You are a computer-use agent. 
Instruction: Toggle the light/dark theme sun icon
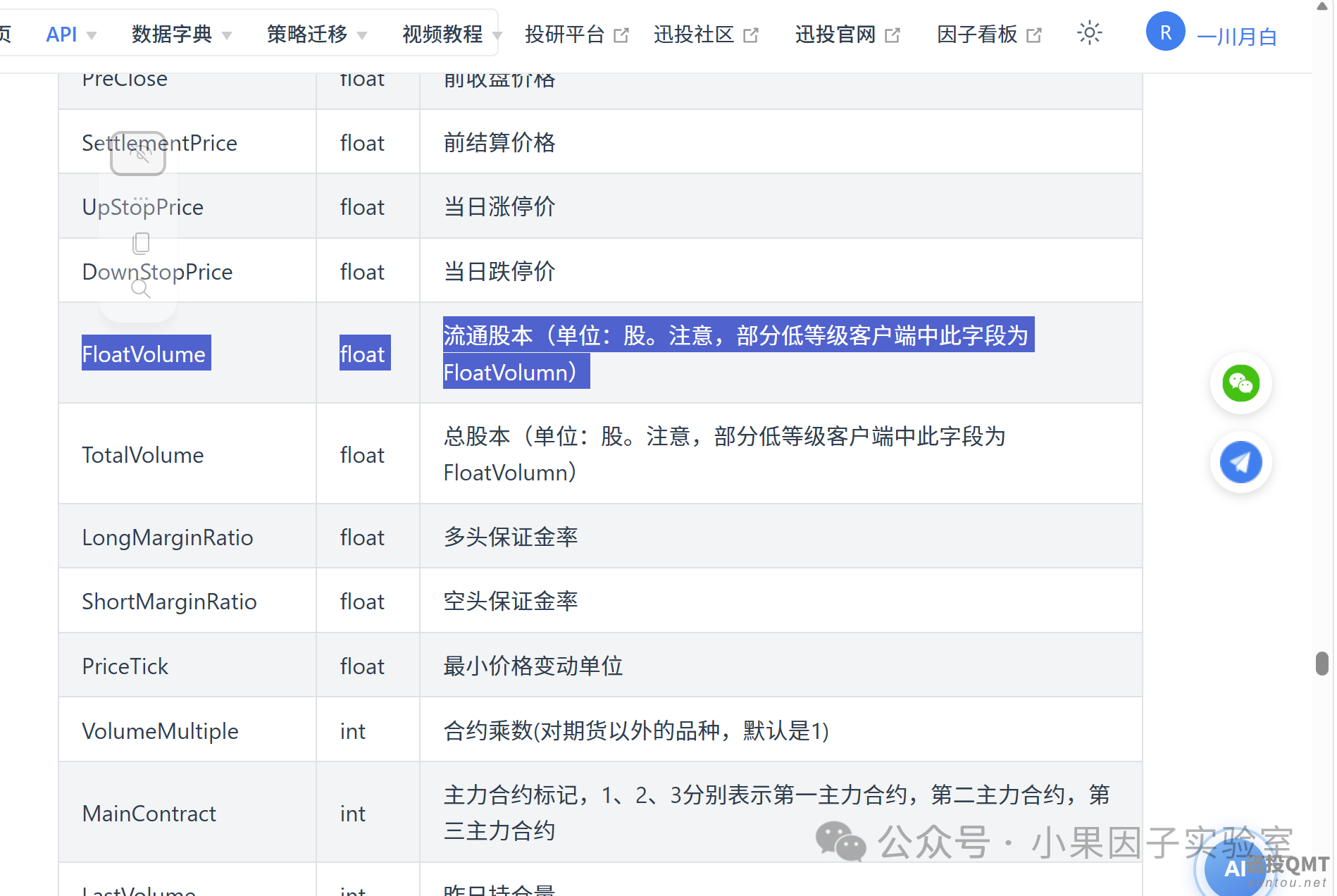pyautogui.click(x=1089, y=33)
